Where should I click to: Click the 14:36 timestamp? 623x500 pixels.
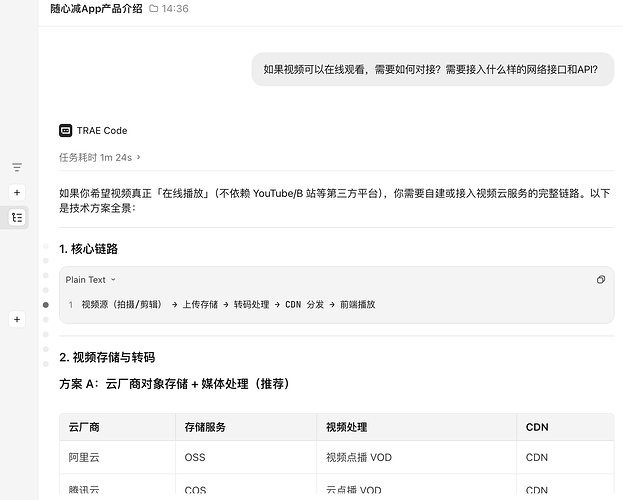point(175,8)
